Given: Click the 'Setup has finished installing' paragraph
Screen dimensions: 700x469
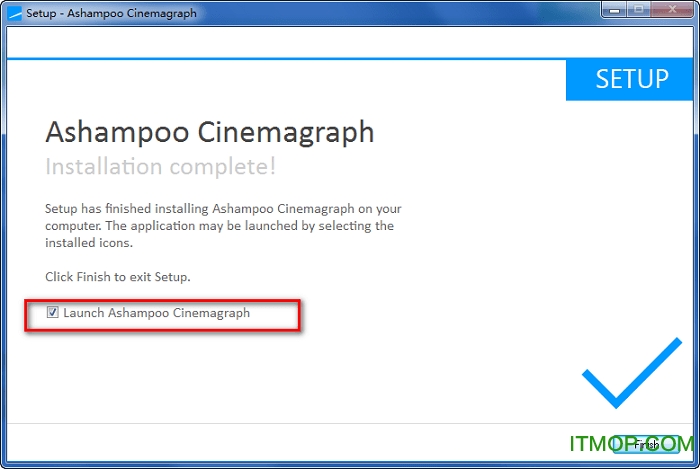Looking at the screenshot, I should [x=223, y=226].
